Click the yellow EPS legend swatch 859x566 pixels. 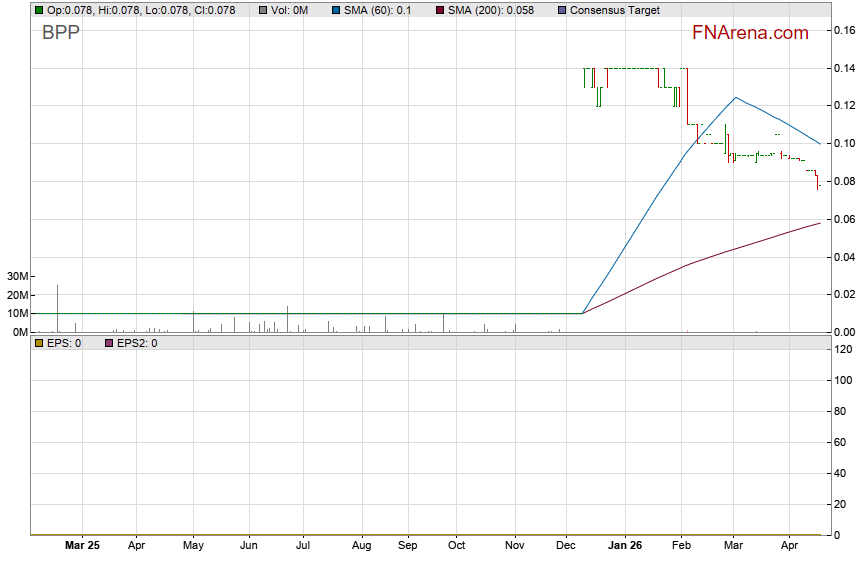point(39,343)
